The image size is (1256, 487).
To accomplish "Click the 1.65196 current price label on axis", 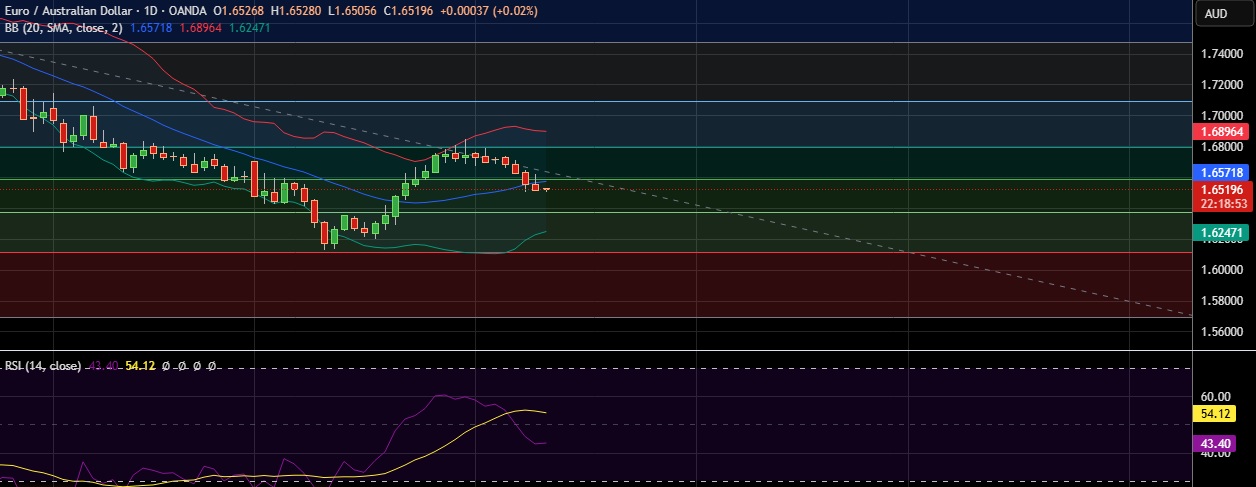I will tap(1220, 189).
